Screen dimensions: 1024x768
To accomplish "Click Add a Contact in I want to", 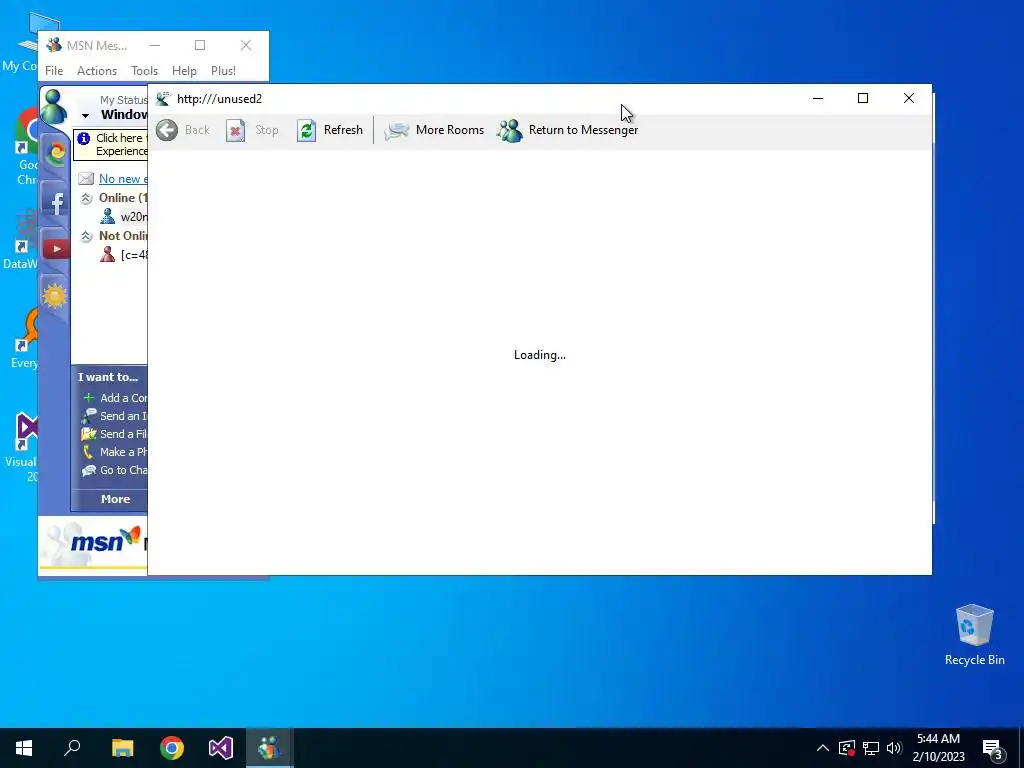I will click(115, 398).
